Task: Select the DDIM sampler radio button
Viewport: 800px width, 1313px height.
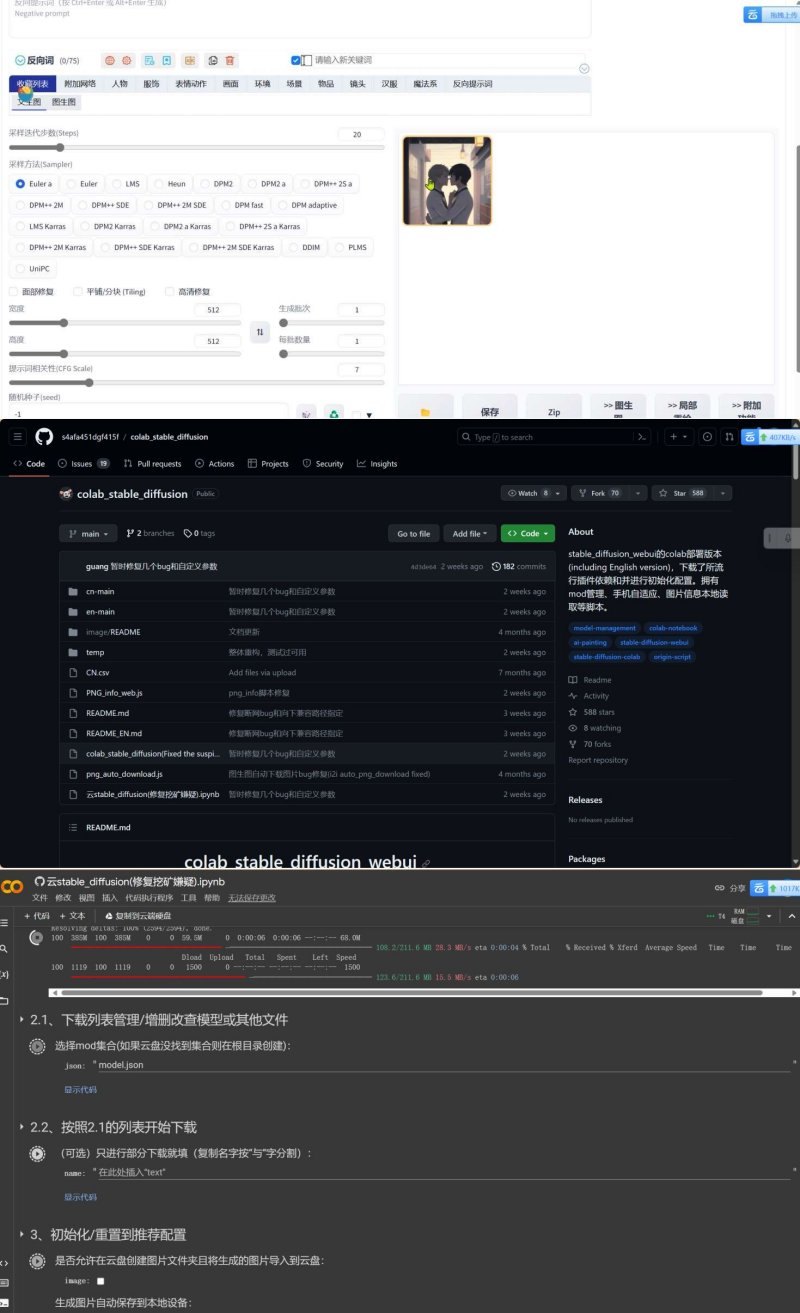Action: 304,247
